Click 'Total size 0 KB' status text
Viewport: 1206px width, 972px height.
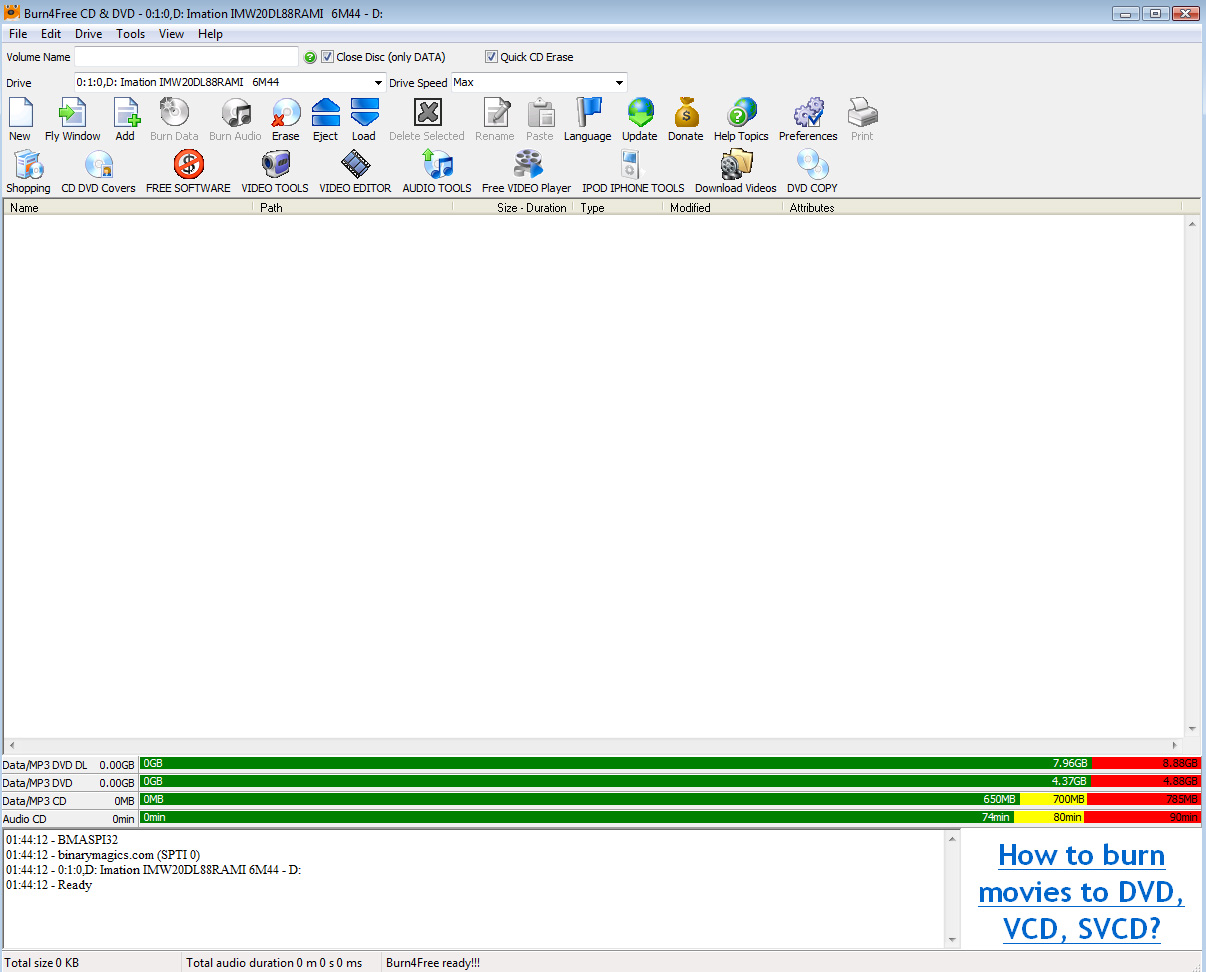tap(42, 963)
